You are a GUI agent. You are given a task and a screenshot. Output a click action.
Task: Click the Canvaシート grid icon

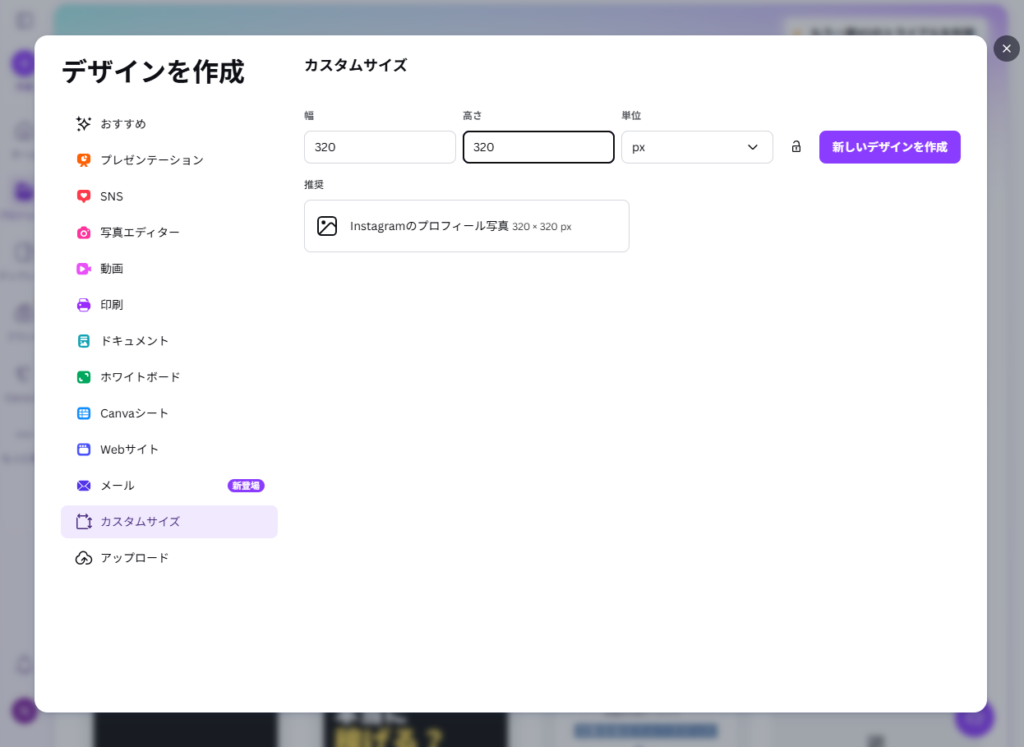[x=84, y=413]
